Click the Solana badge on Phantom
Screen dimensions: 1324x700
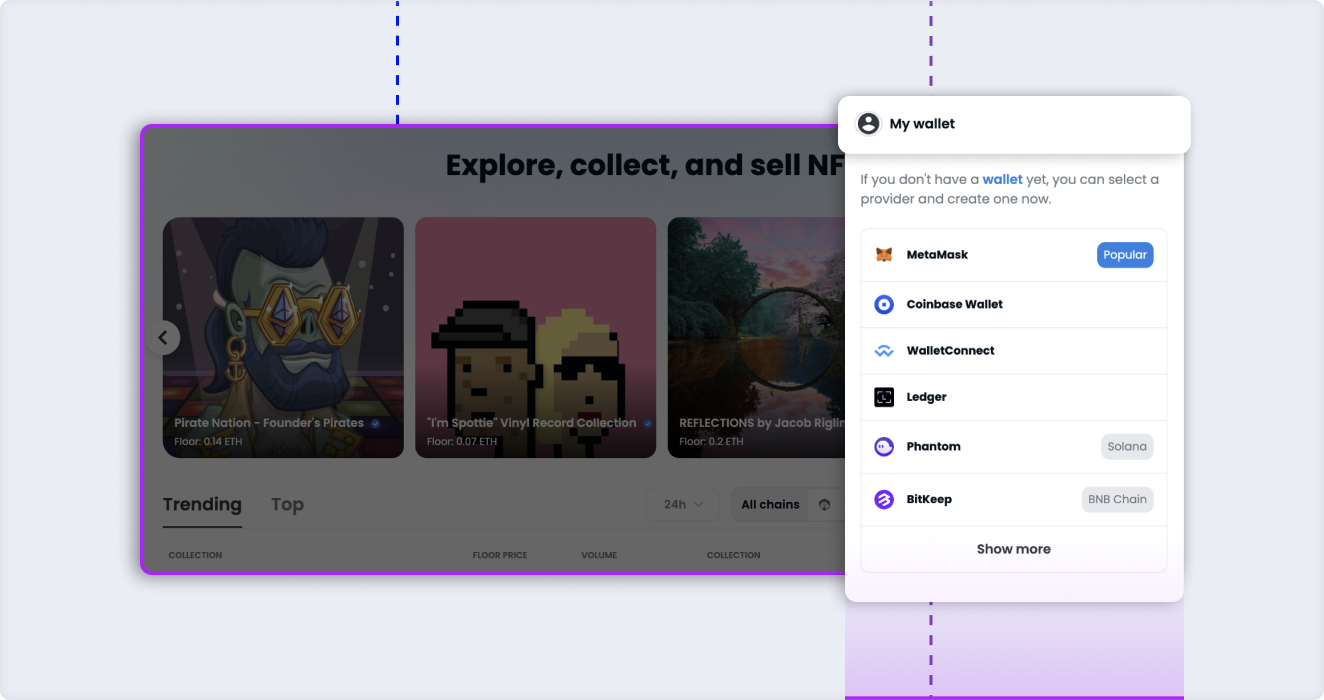click(1127, 447)
